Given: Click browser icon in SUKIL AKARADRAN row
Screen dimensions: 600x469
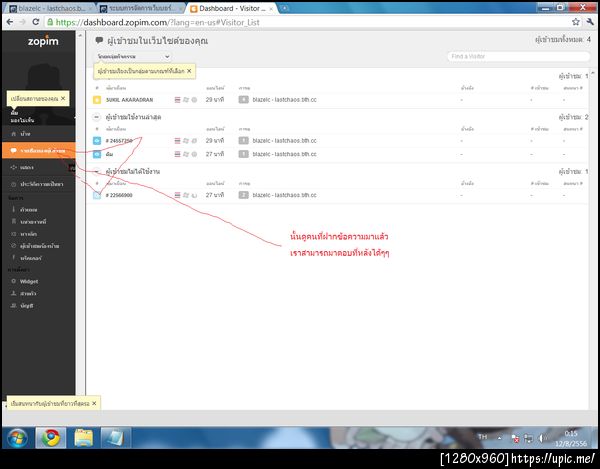Looking at the screenshot, I should (194, 100).
